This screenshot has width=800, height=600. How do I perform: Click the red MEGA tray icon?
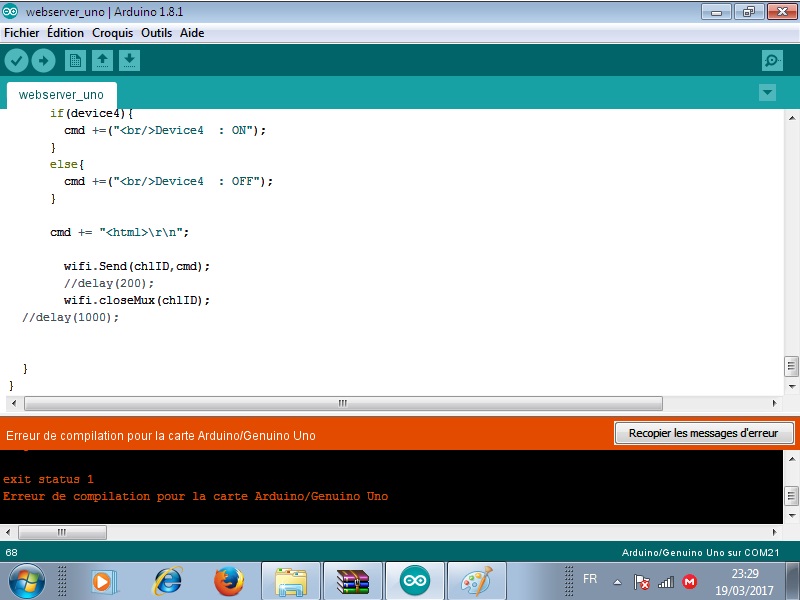tap(690, 582)
